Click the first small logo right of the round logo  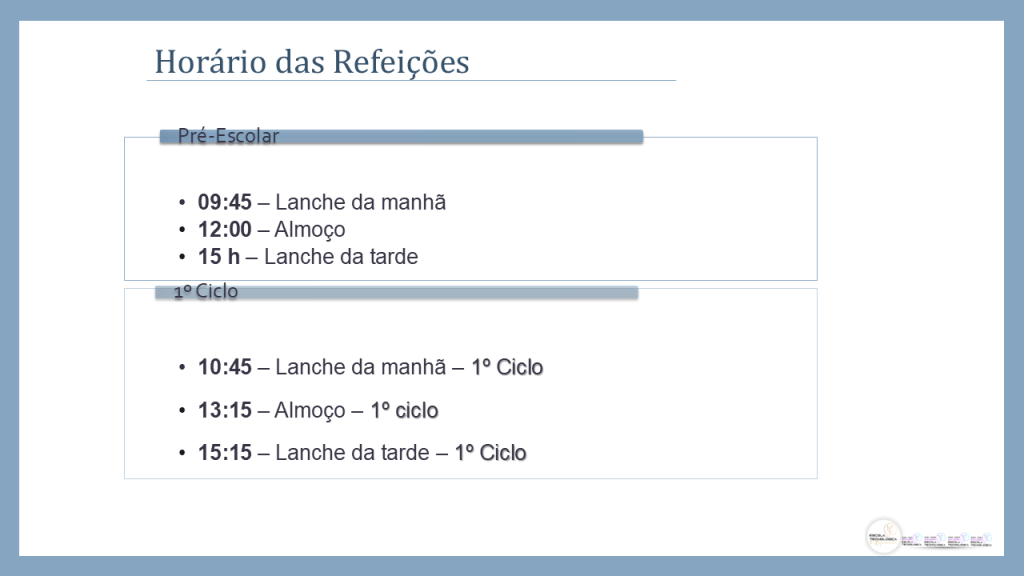click(x=912, y=539)
